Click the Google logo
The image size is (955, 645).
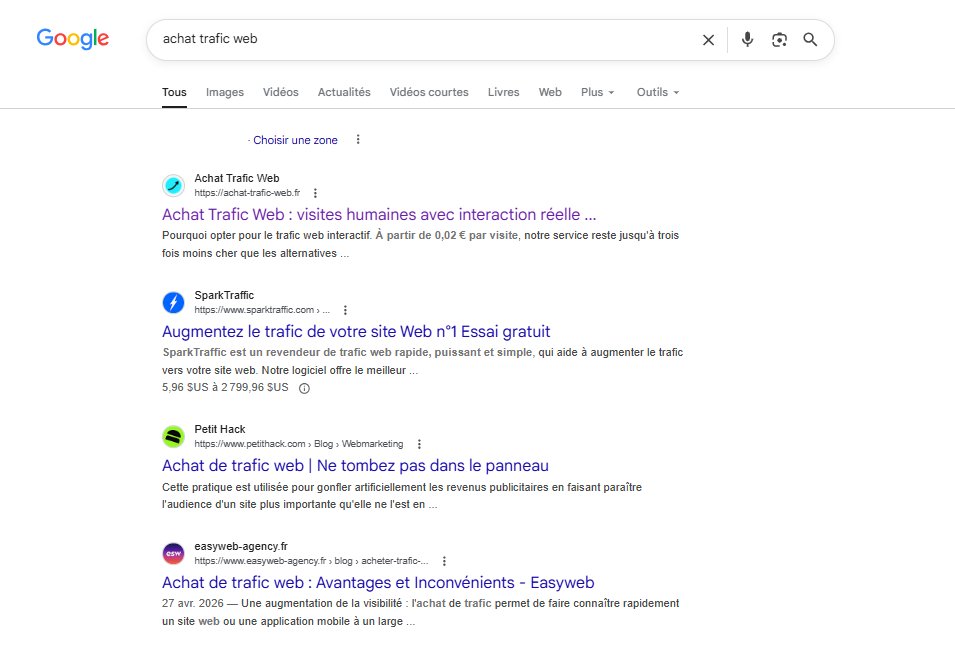[x=72, y=38]
